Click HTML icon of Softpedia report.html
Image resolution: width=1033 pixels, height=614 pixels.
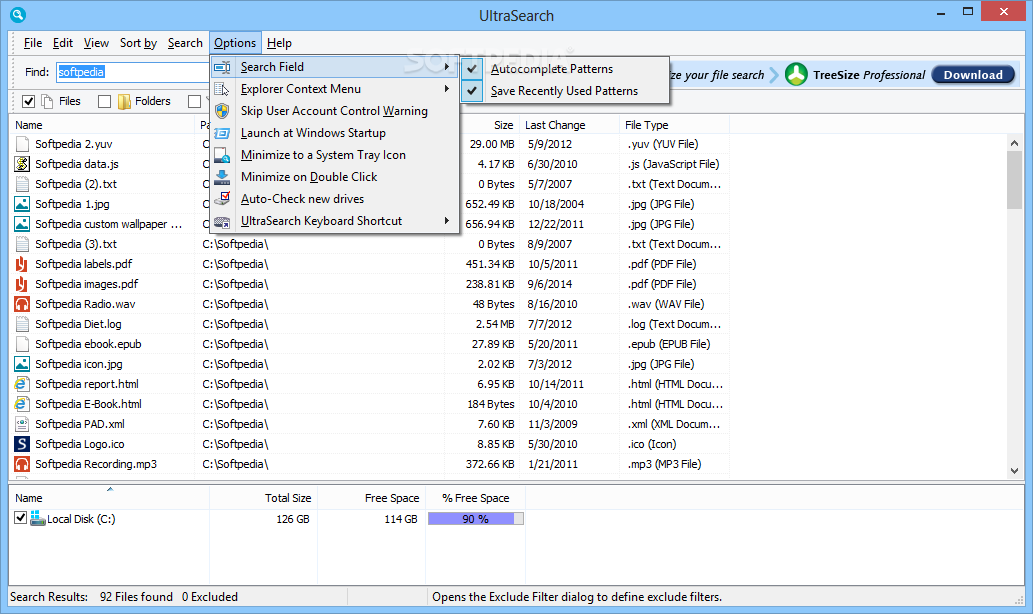click(x=22, y=384)
